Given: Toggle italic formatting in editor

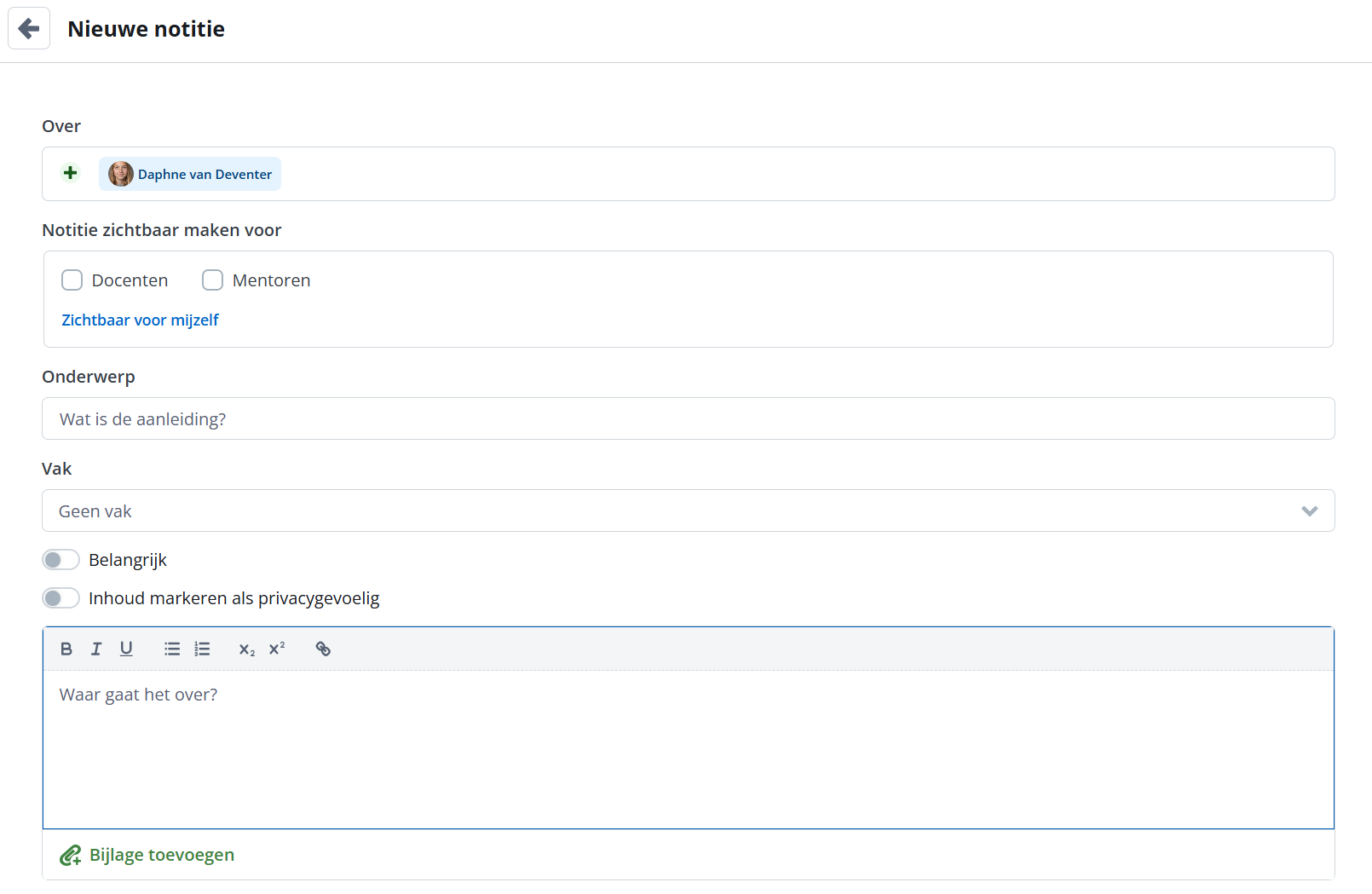Looking at the screenshot, I should [x=96, y=649].
